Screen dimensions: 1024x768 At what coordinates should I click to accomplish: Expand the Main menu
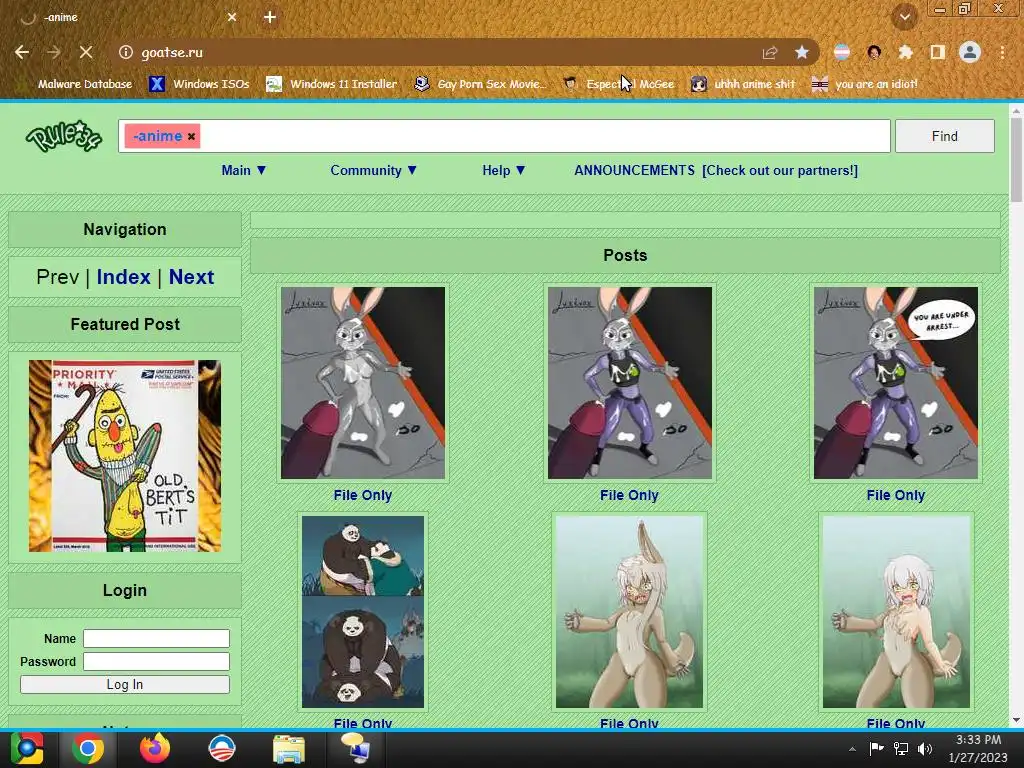244,170
